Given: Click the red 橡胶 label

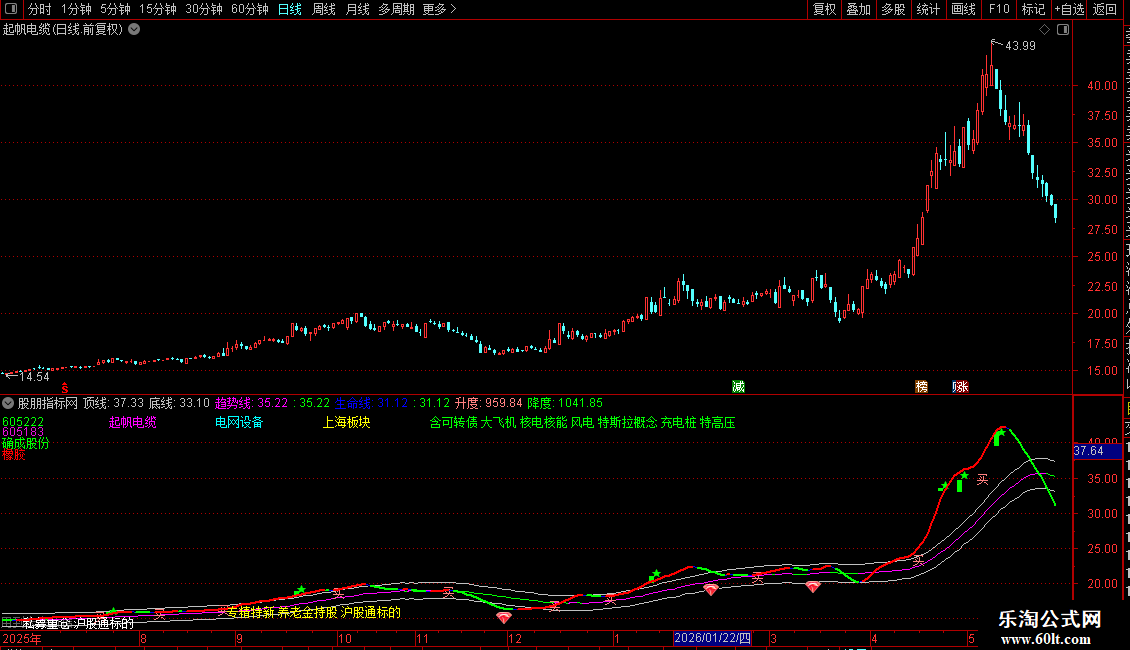Looking at the screenshot, I should tap(14, 455).
